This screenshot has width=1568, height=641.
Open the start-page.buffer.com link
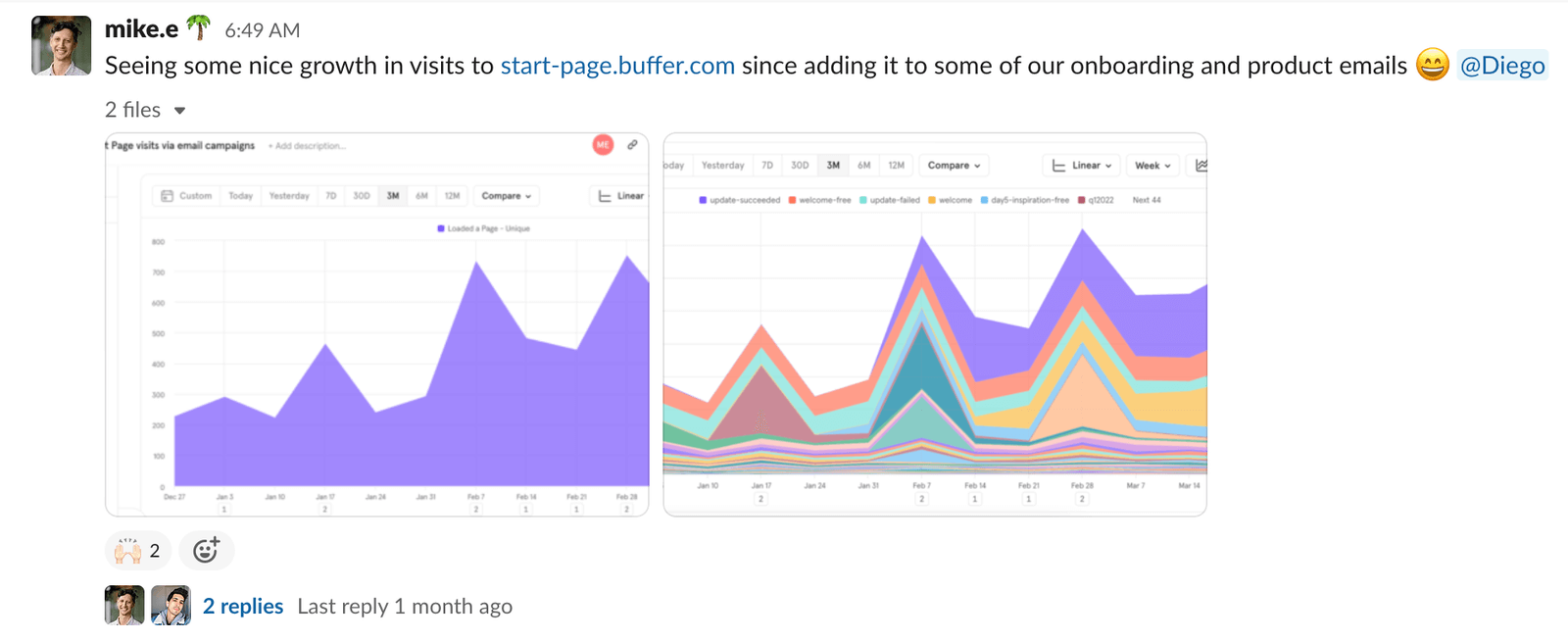(616, 66)
